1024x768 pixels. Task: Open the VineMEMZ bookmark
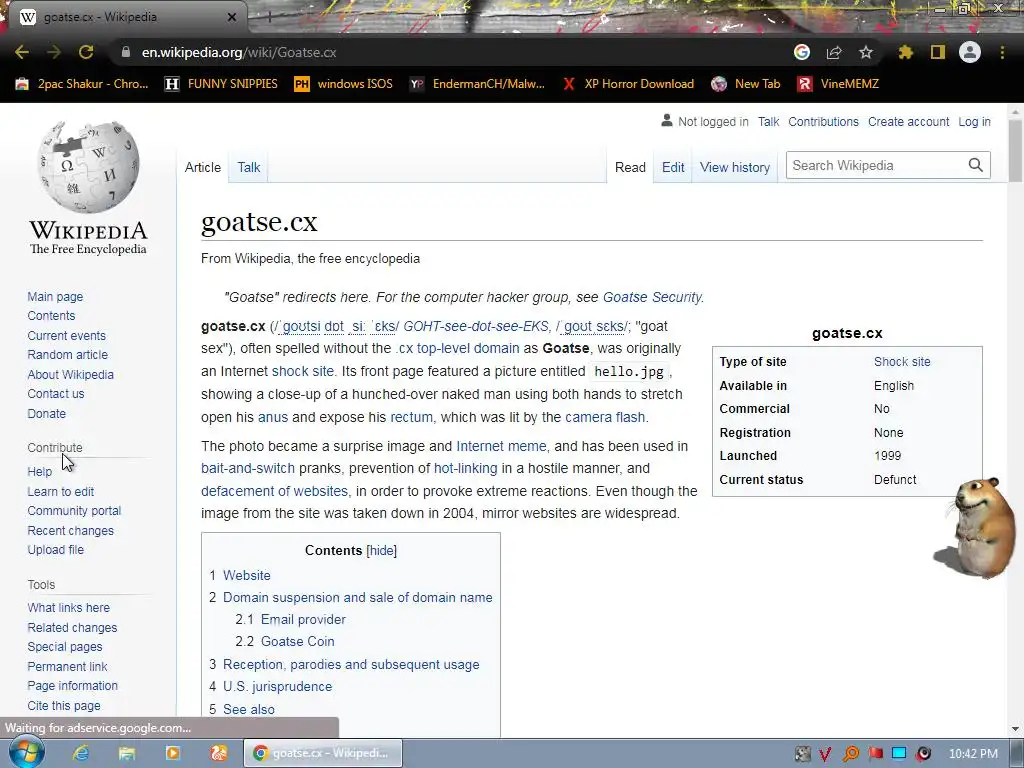[x=839, y=84]
